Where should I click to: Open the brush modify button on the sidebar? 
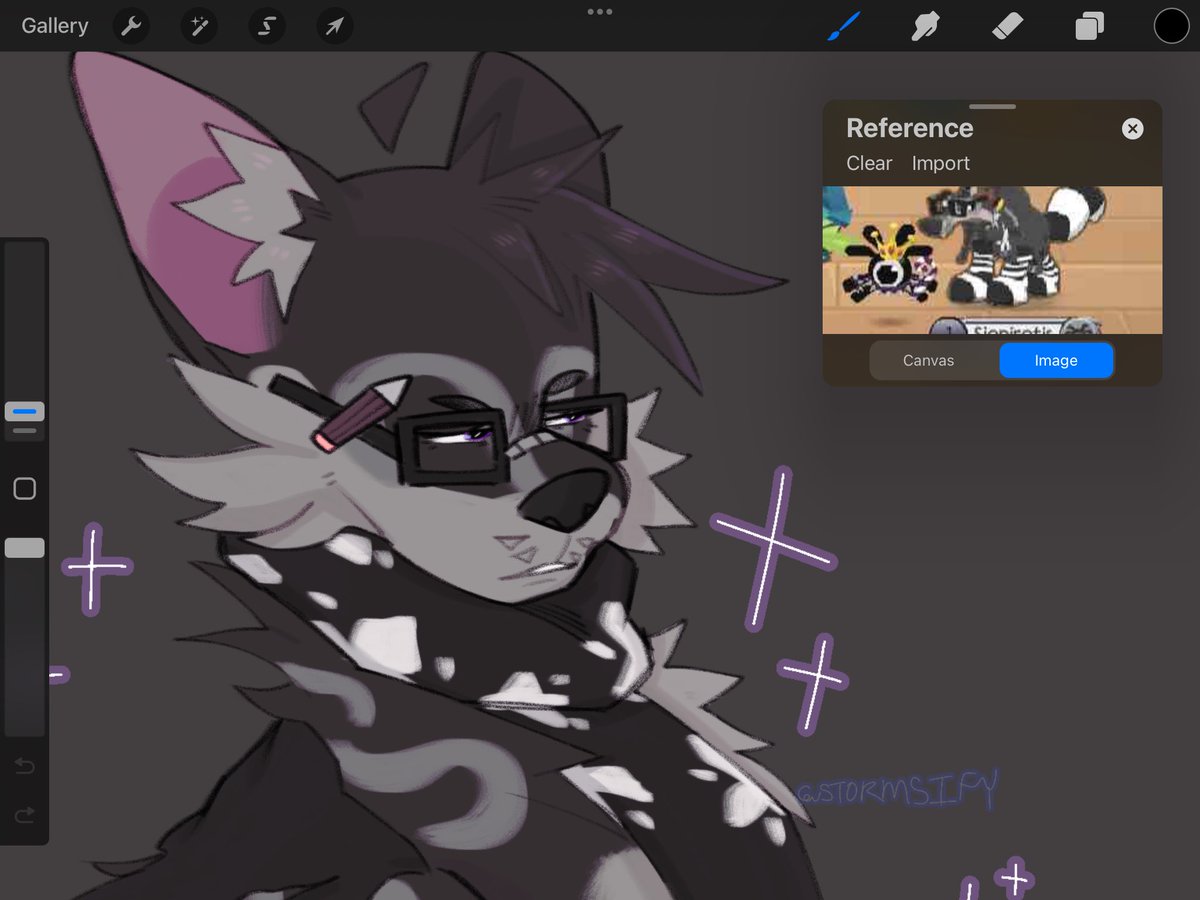pyautogui.click(x=24, y=488)
